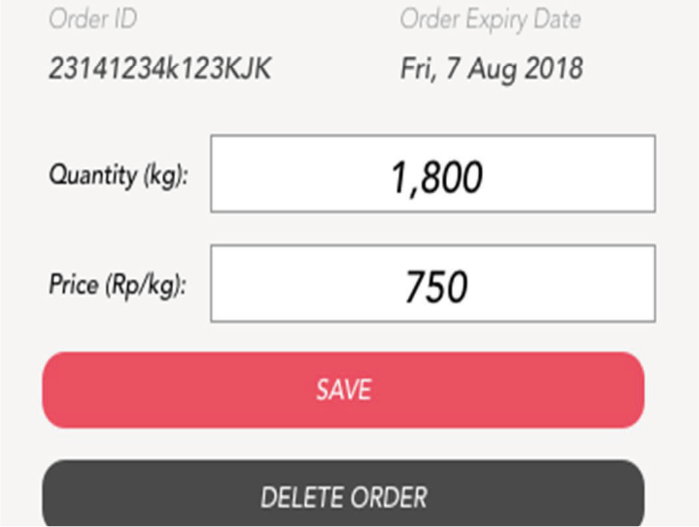Click the Quantity (kg) input field
Screen dimensions: 699x527
pyautogui.click(x=432, y=174)
